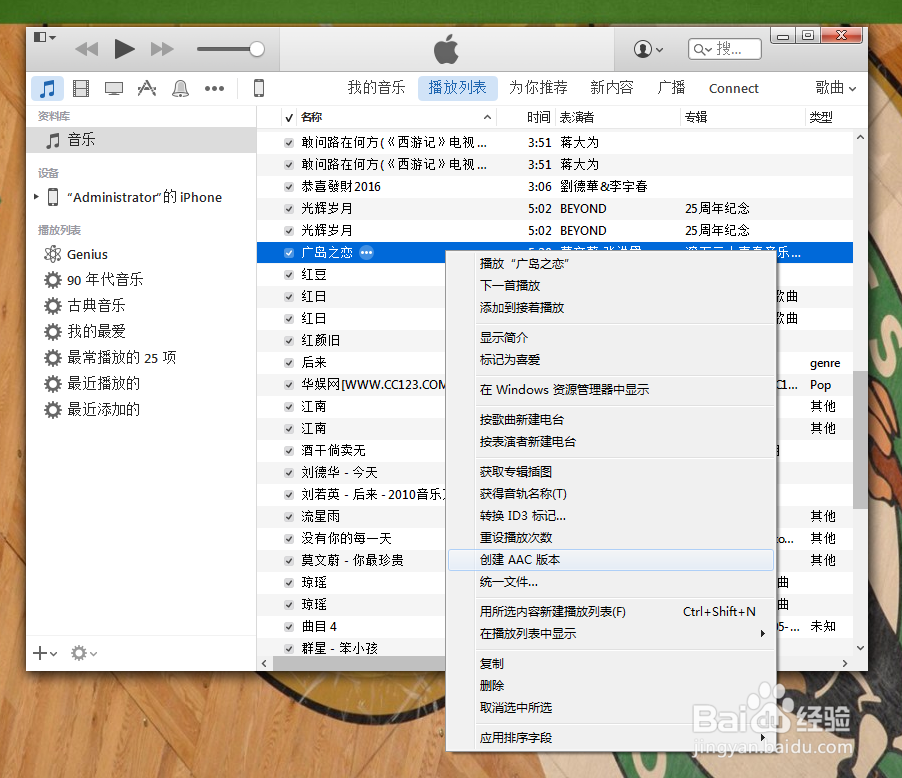The height and width of the screenshot is (778, 902).
Task: Switch to 我的音乐 tab
Action: coord(376,88)
